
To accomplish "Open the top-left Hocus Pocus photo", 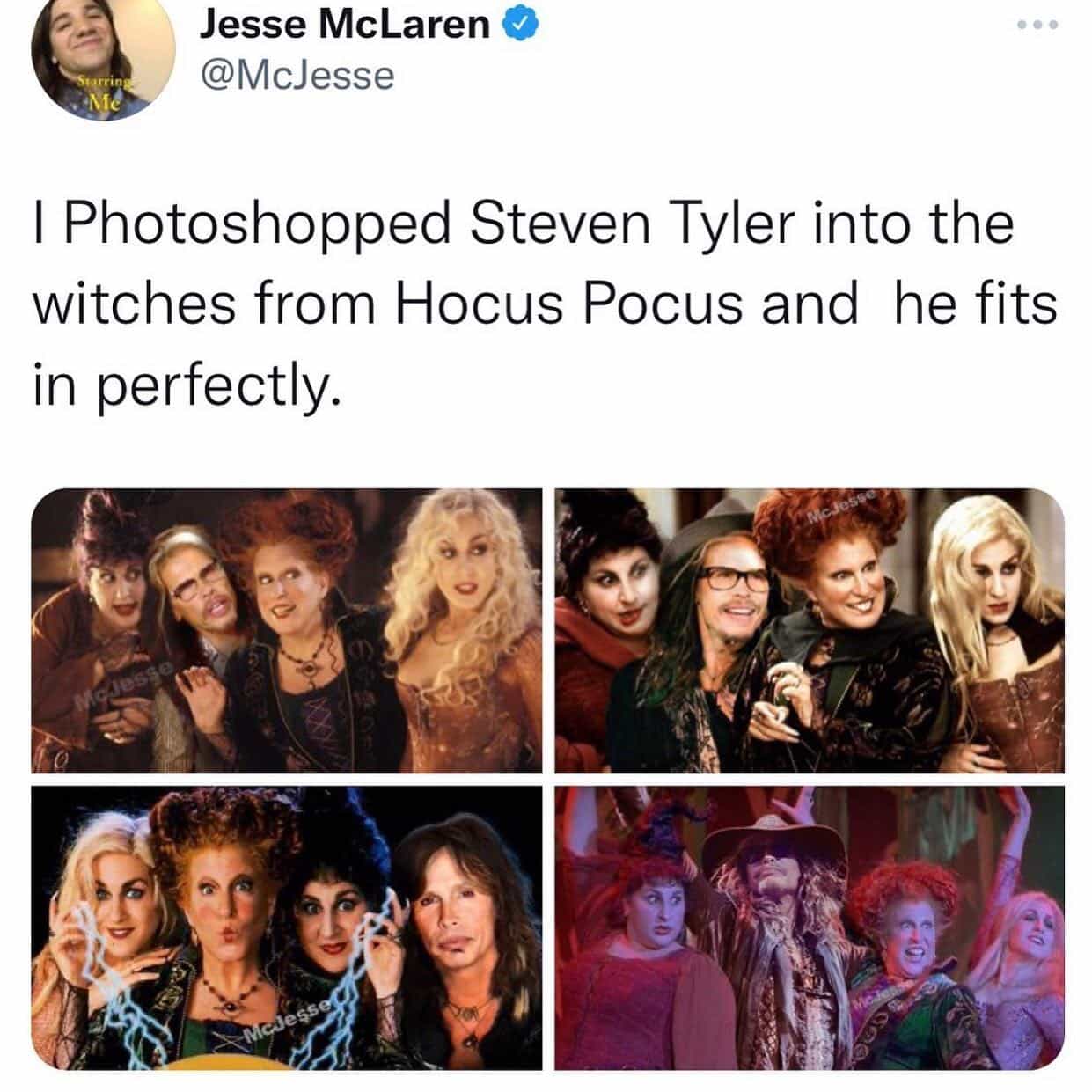I will [x=287, y=631].
